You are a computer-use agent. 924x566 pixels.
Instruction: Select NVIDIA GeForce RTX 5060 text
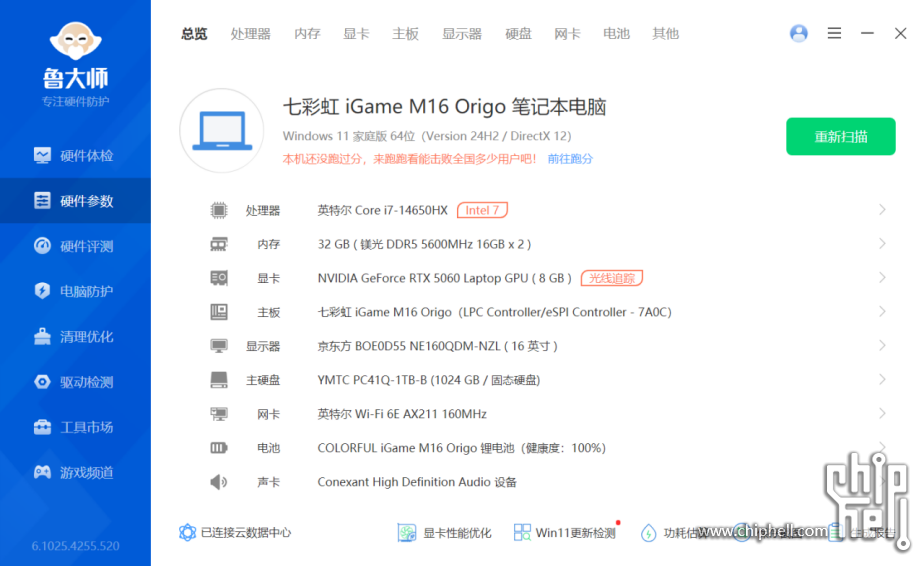444,278
